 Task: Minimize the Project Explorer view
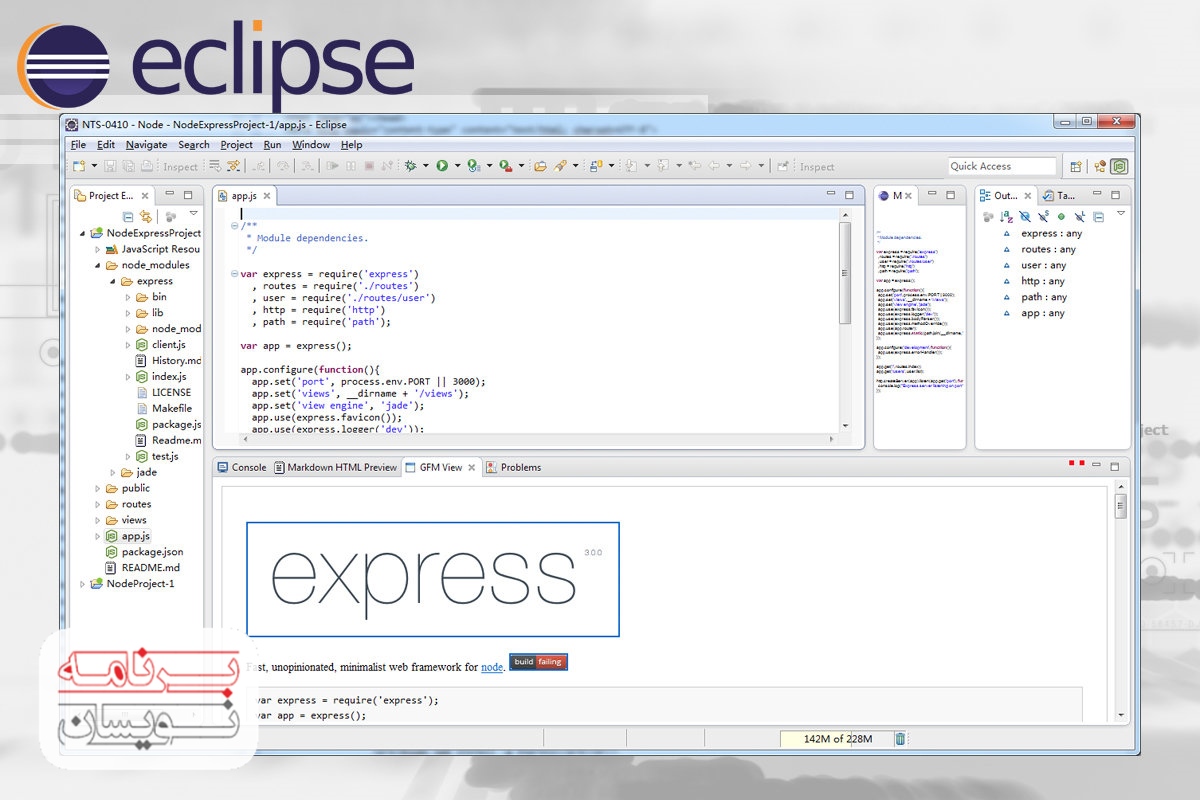171,195
